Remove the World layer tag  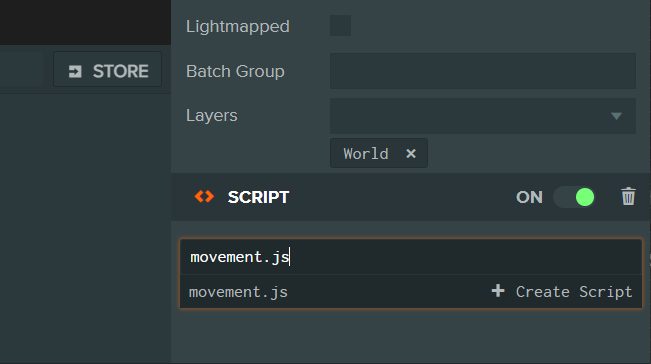pos(411,154)
